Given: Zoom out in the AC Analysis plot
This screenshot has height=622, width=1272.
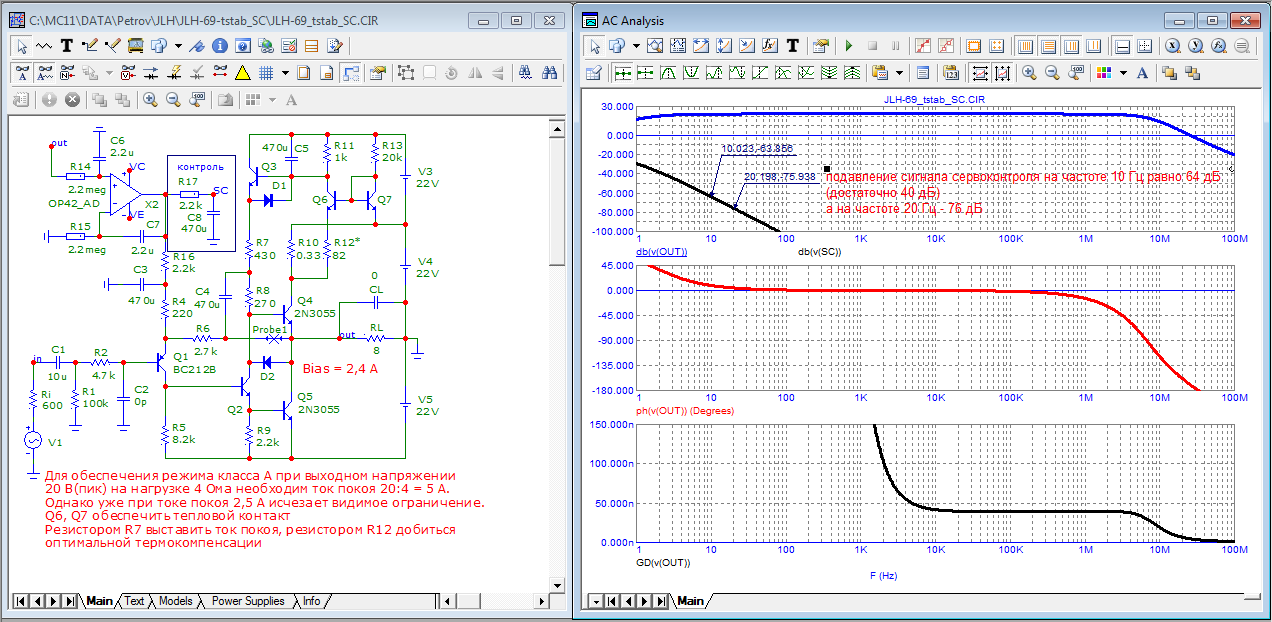Looking at the screenshot, I should pos(1051,72).
